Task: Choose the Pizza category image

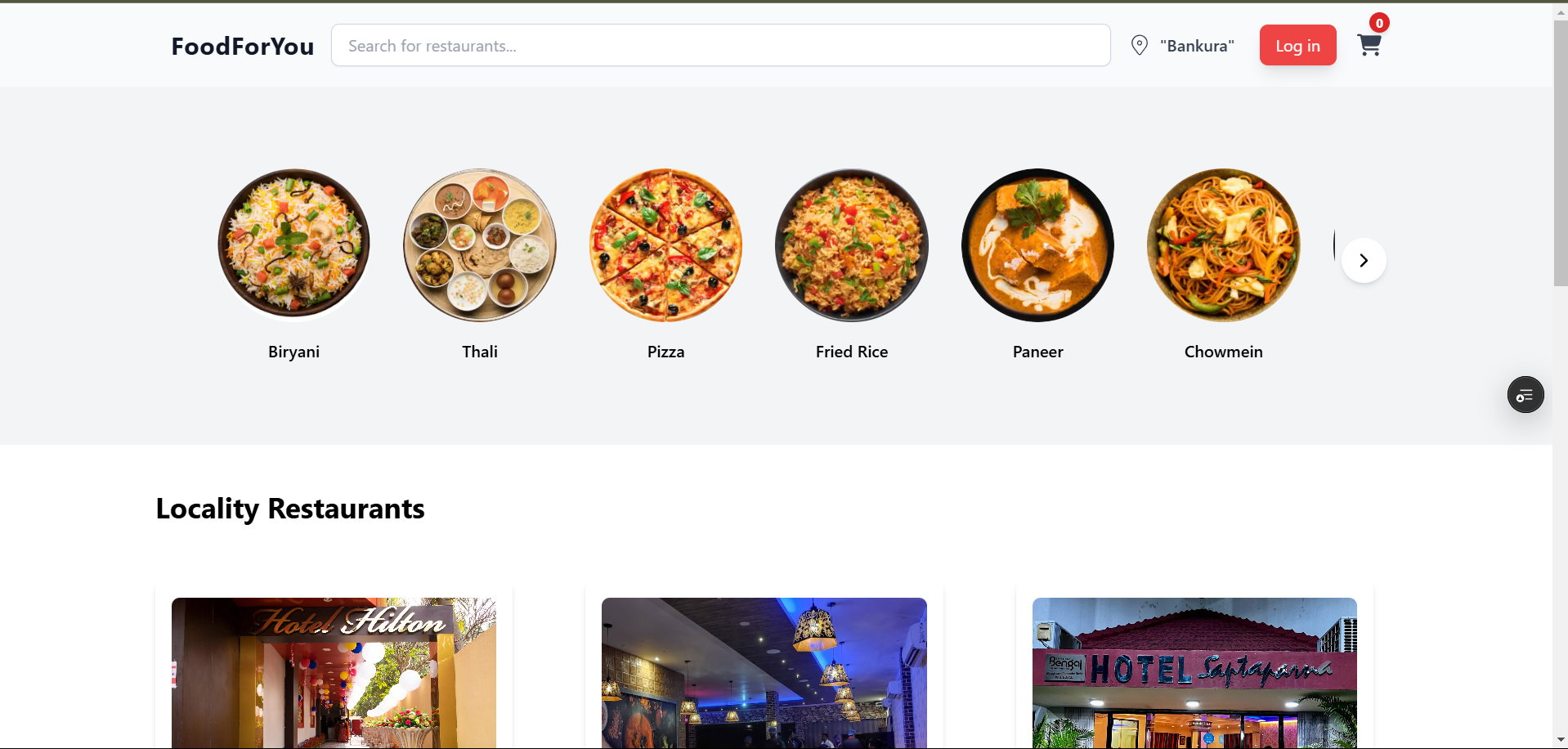Action: point(665,244)
